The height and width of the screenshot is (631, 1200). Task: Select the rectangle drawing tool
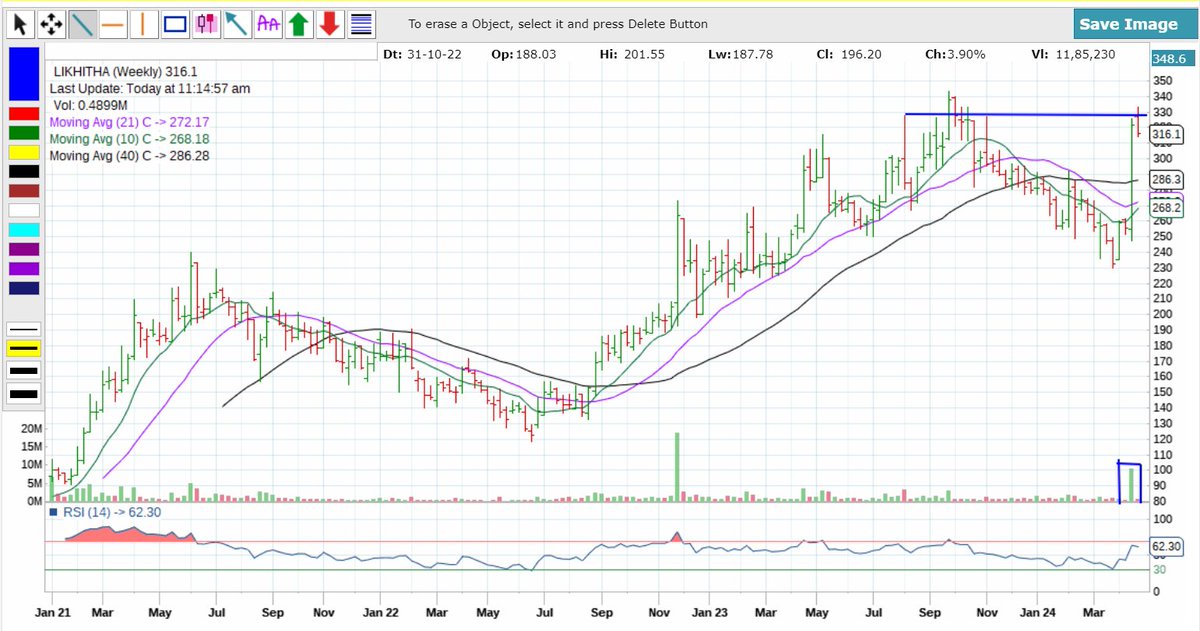[174, 22]
